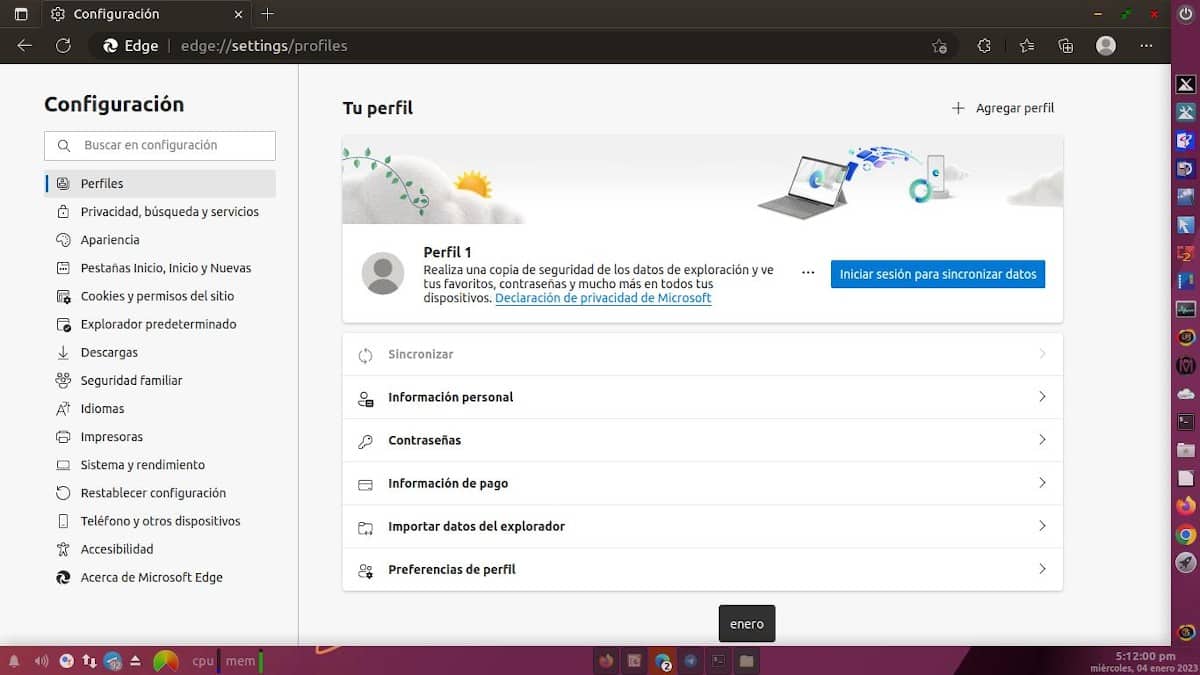Open terminal from right dock
The width and height of the screenshot is (1200, 675).
(1186, 422)
